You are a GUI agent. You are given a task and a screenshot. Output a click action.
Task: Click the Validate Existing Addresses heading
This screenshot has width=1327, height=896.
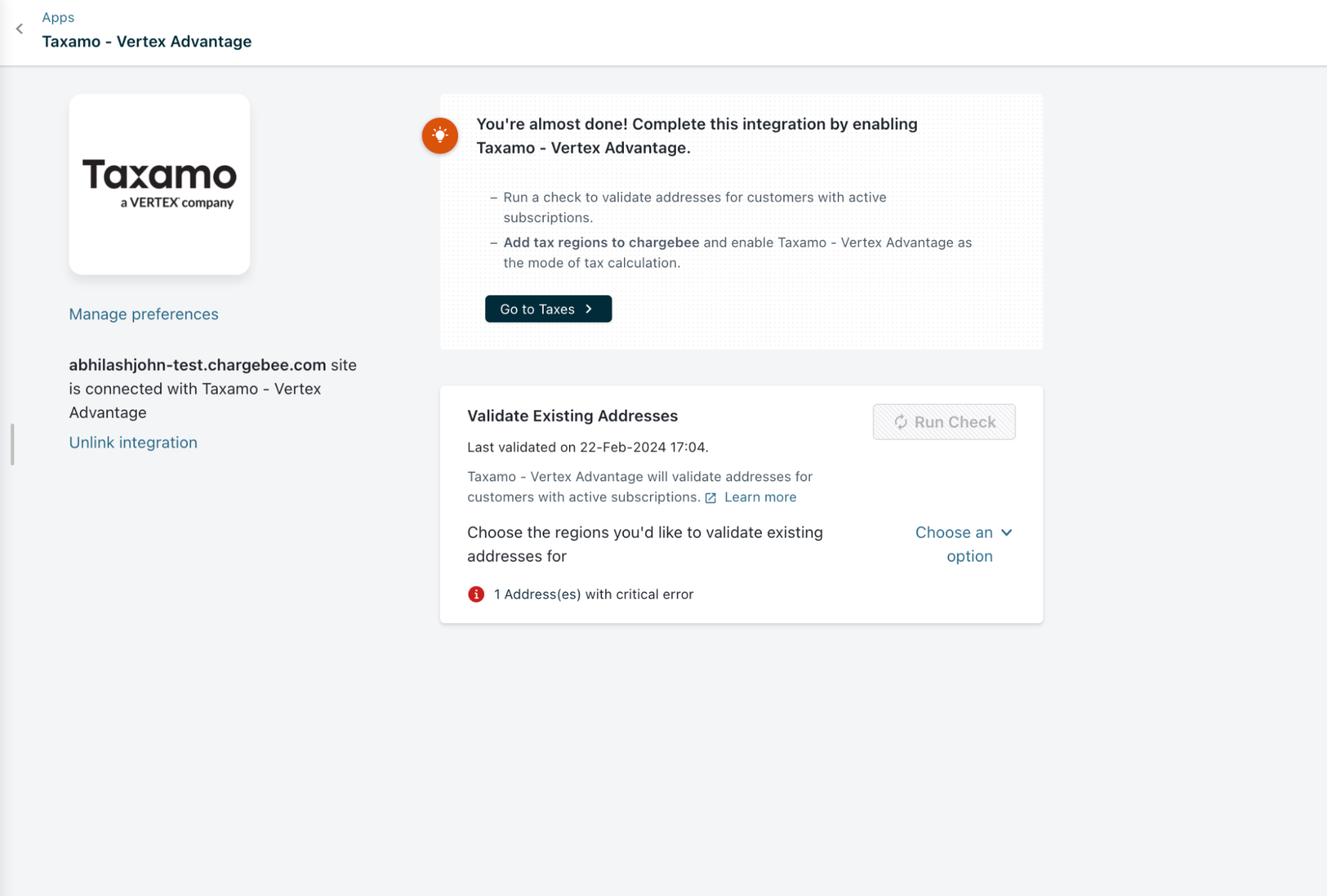coord(572,415)
